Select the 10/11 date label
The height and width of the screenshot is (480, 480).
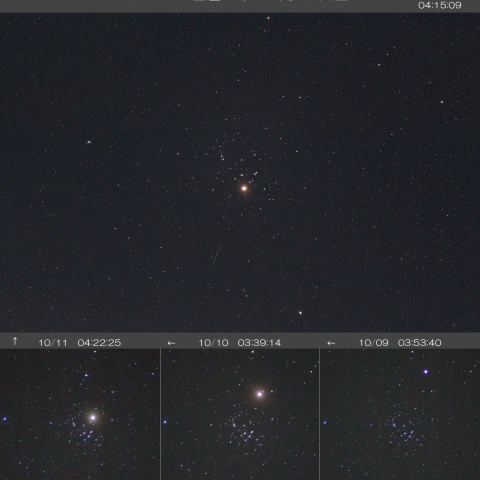tap(53, 343)
